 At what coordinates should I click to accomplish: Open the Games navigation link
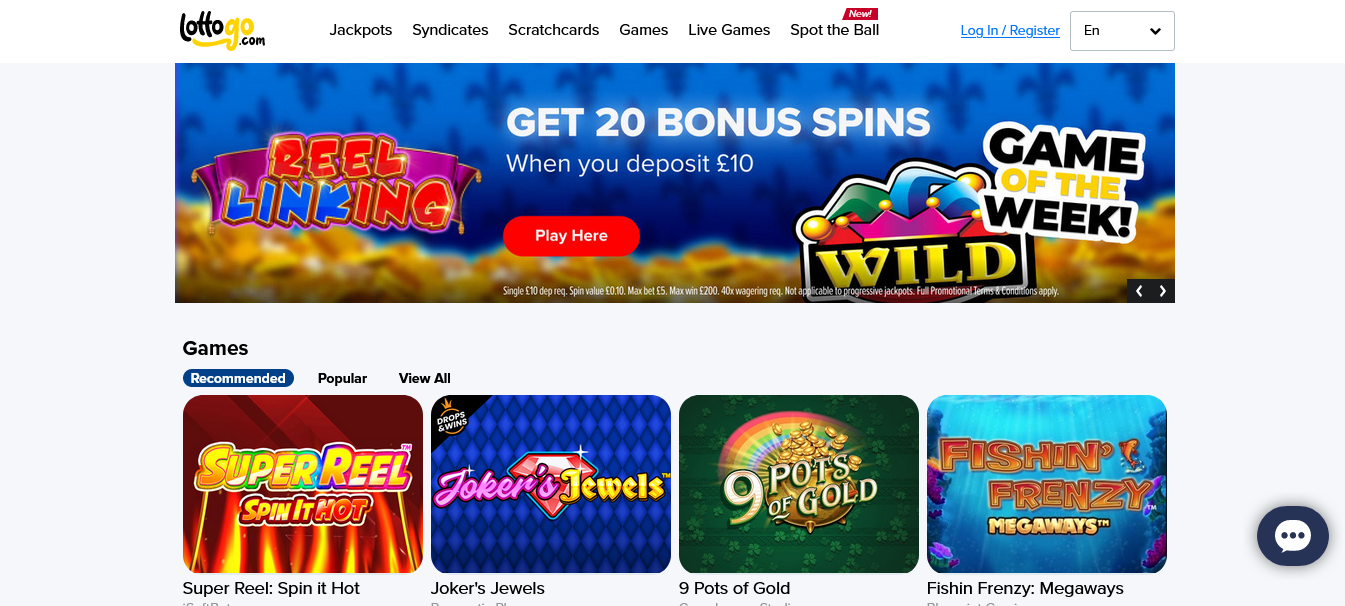tap(644, 30)
